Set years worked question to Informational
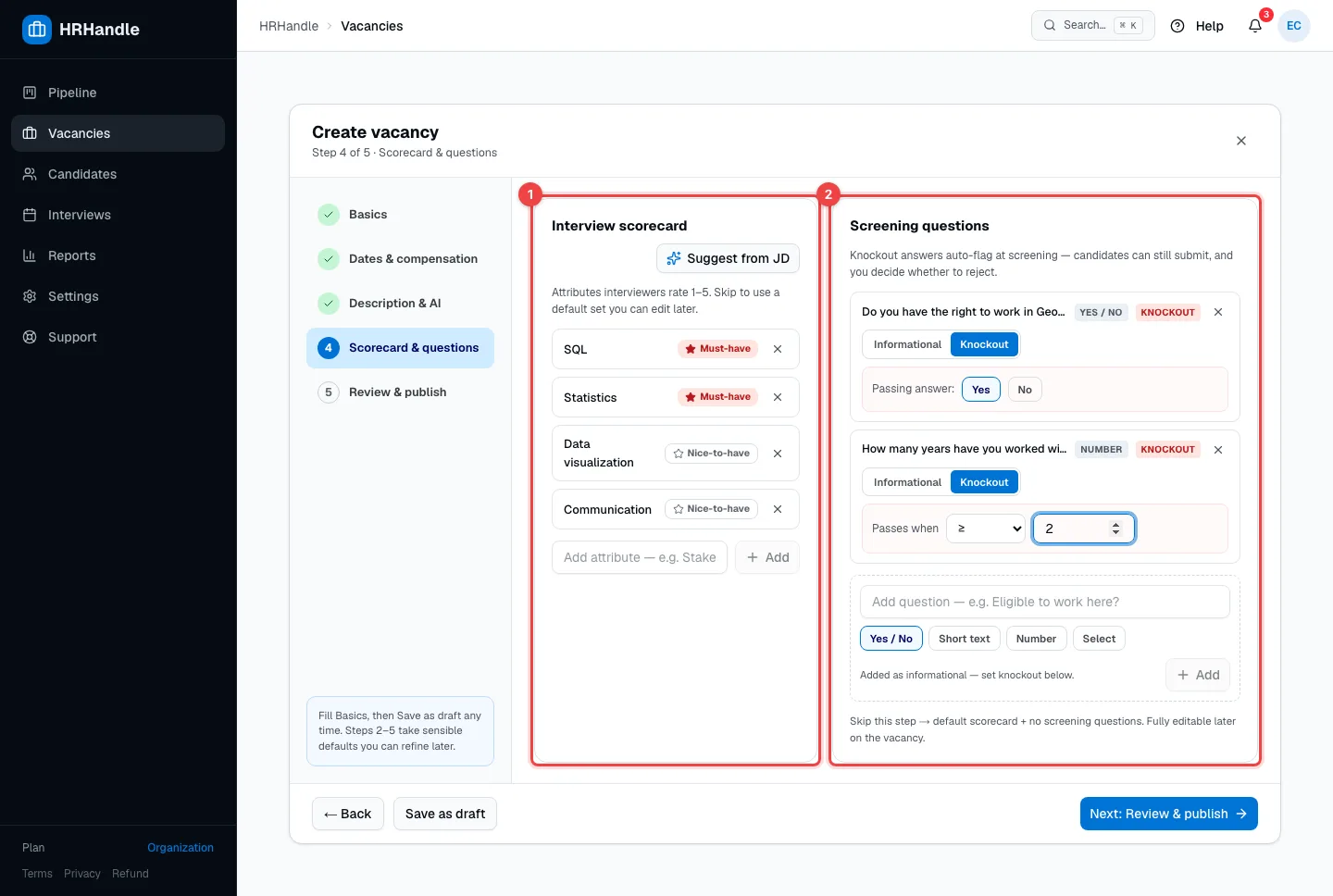This screenshot has width=1333, height=896. pyautogui.click(x=907, y=482)
